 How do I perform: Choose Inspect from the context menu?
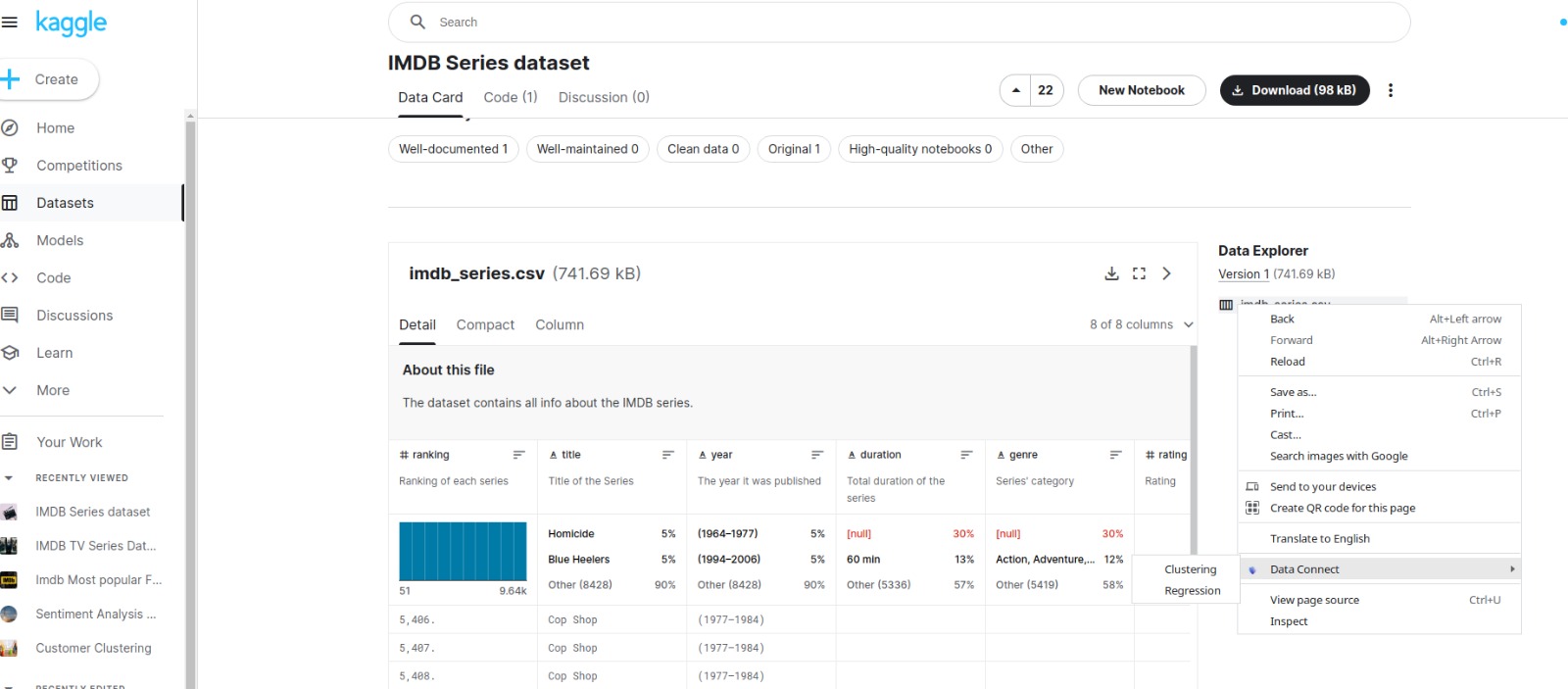tap(1380, 621)
